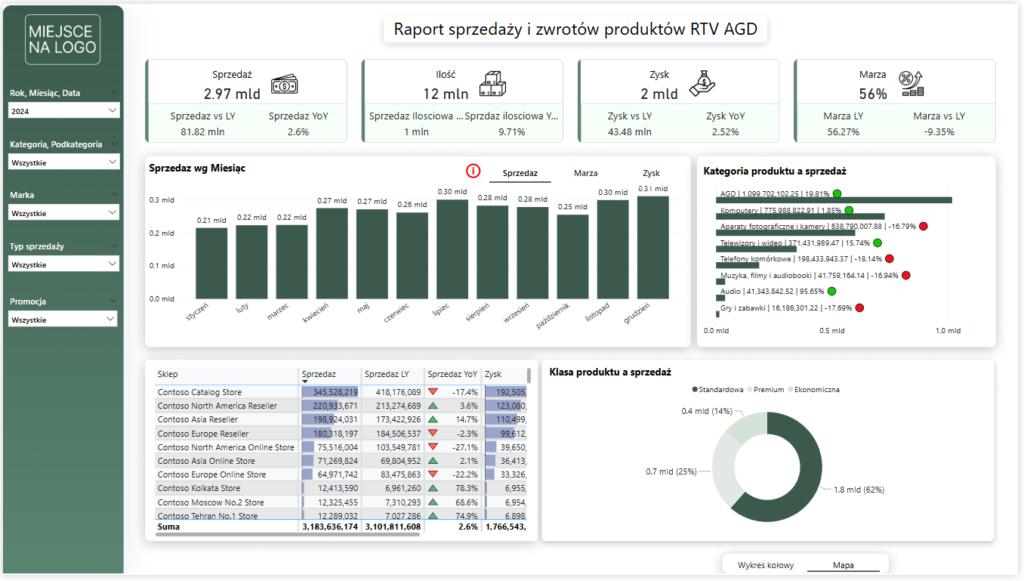Toggle Premium legend item in donut chart
Viewport: 1024px width, 581px height.
tap(768, 388)
